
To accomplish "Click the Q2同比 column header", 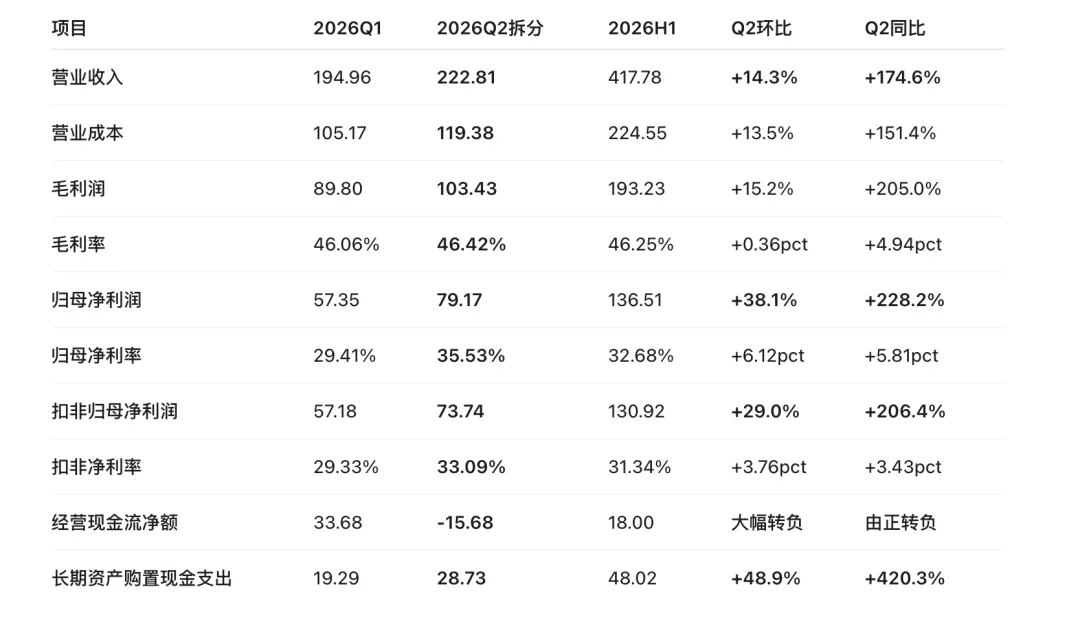I will [895, 28].
